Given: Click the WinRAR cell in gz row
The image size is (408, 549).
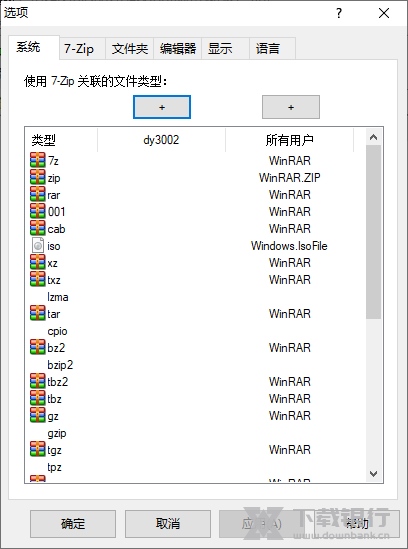Looking at the screenshot, I should [290, 416].
